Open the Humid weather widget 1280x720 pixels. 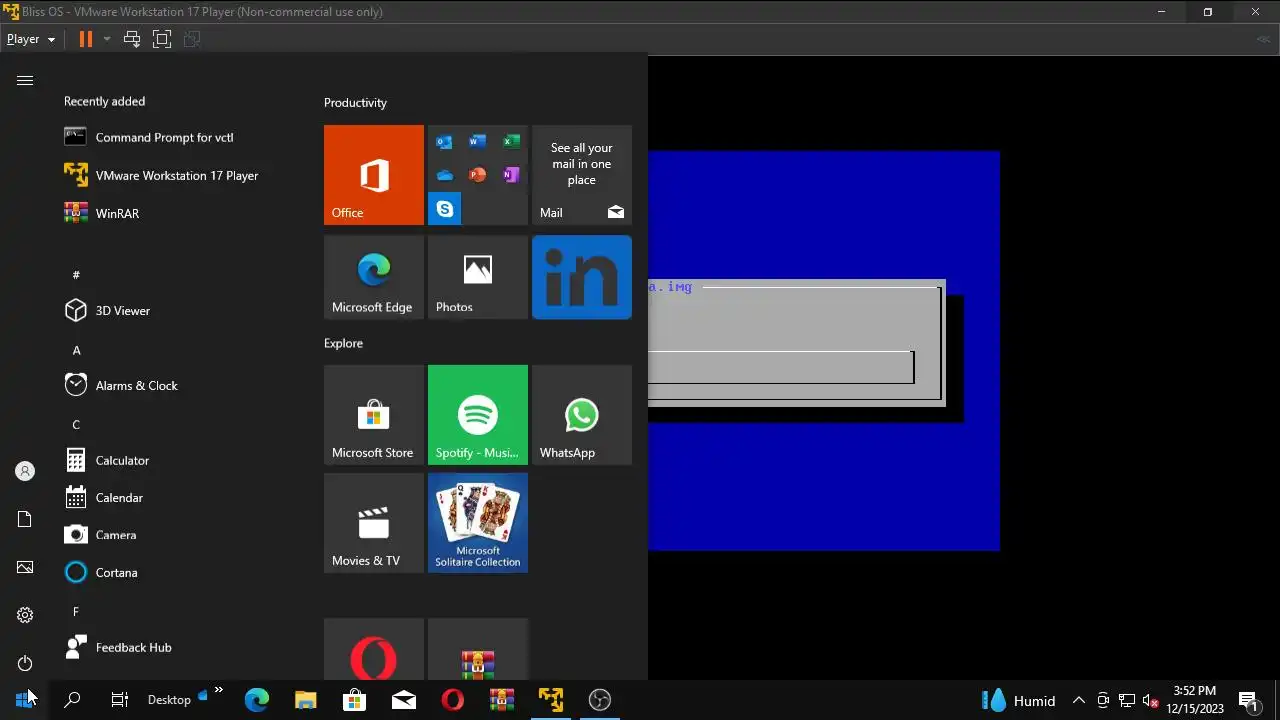1019,700
